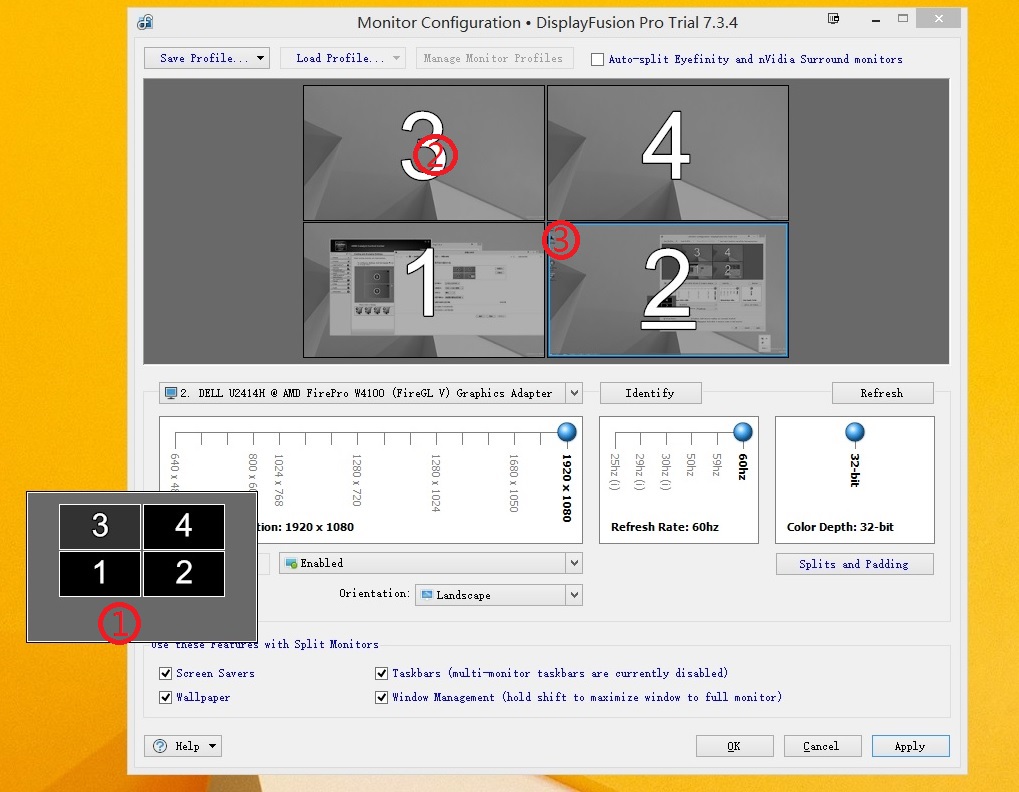
Task: Click the move-window titlebar button icon
Action: click(x=834, y=19)
